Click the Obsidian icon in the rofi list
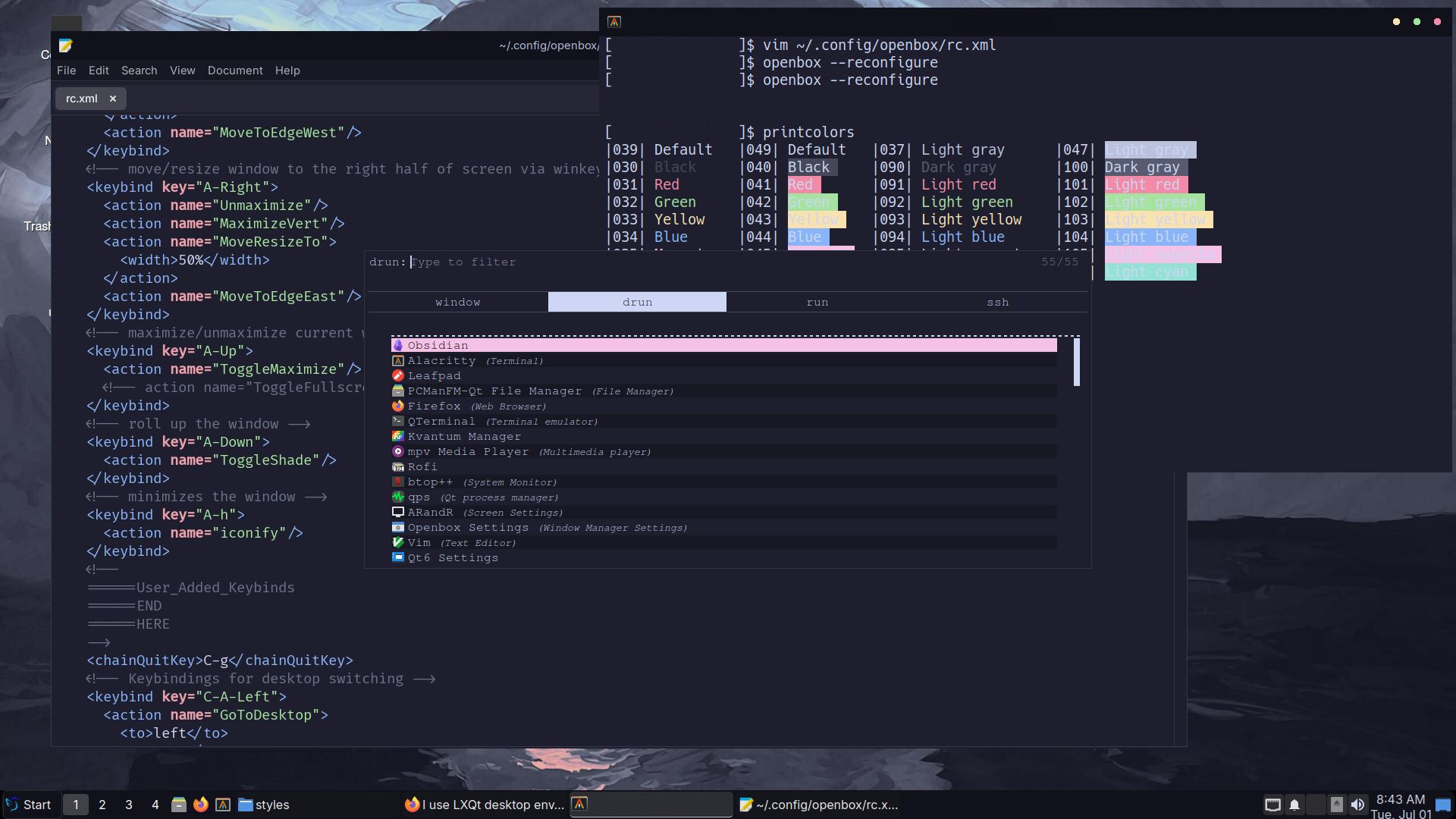Viewport: 1456px width, 819px height. [397, 345]
